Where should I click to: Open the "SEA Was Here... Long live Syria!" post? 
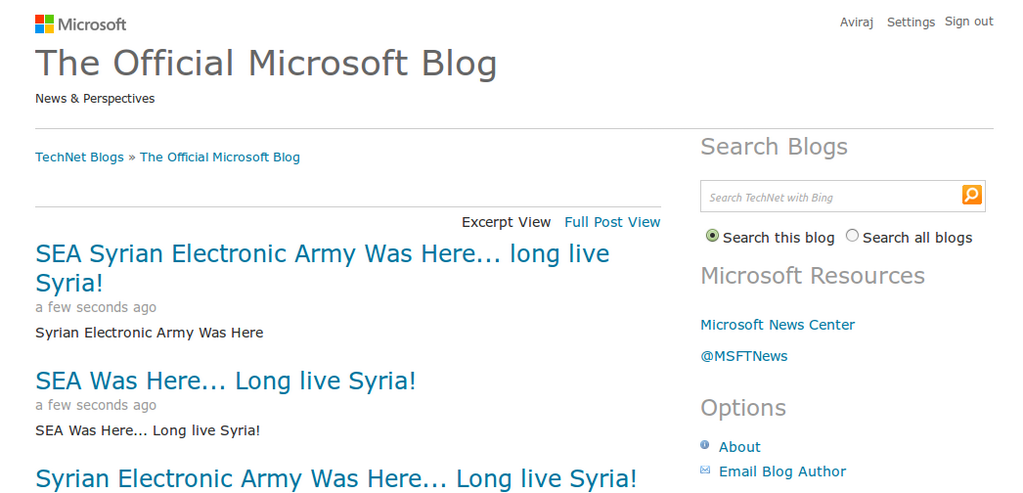(225, 381)
